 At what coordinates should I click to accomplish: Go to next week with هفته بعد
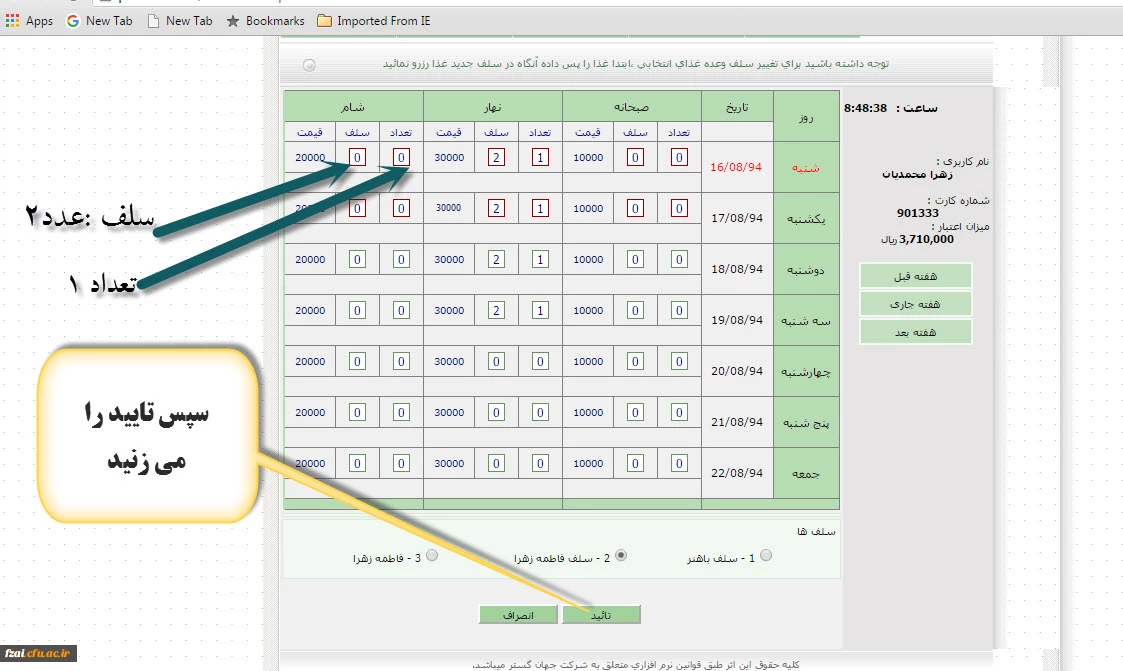point(916,332)
